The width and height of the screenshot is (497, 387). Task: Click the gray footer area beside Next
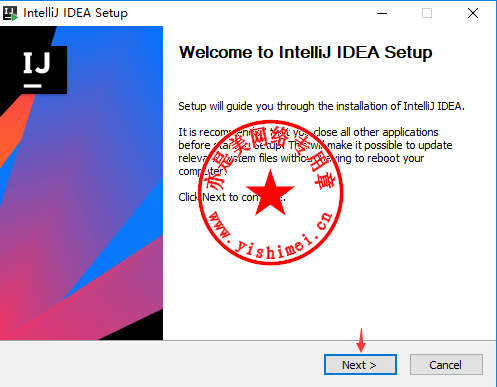pyautogui.click(x=160, y=364)
